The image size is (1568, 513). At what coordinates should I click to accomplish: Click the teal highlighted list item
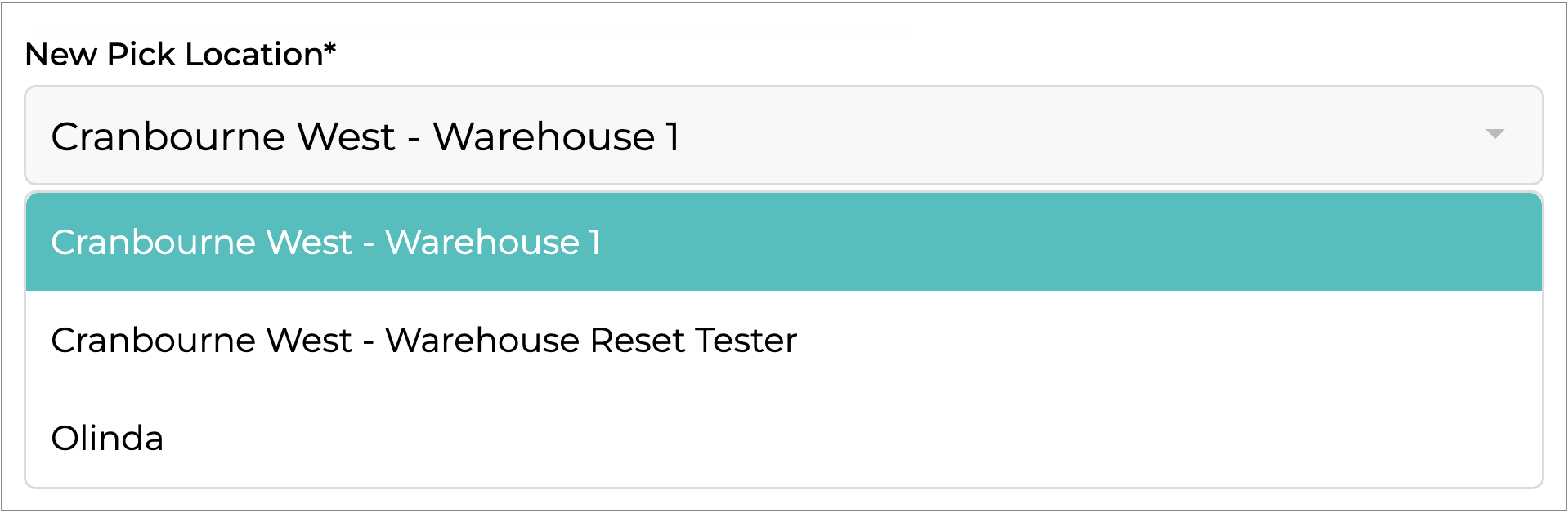(x=783, y=243)
